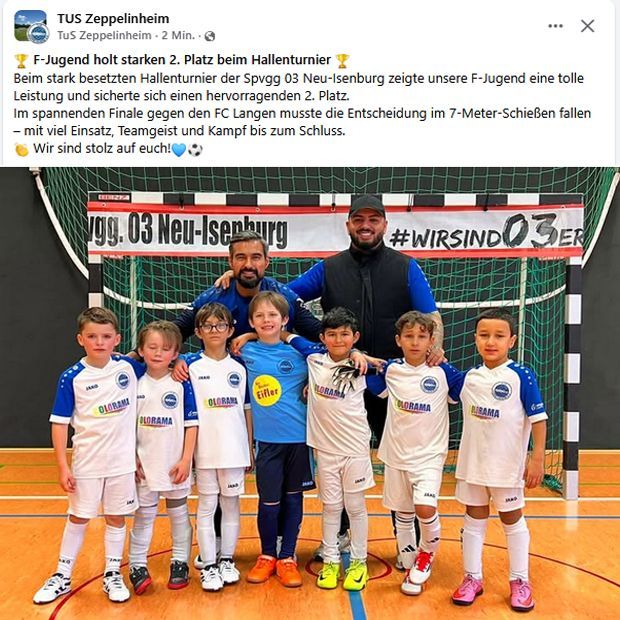This screenshot has width=620, height=620.
Task: Click the bold headline F-Jugend holt starken 2. Platz
Action: click(182, 60)
